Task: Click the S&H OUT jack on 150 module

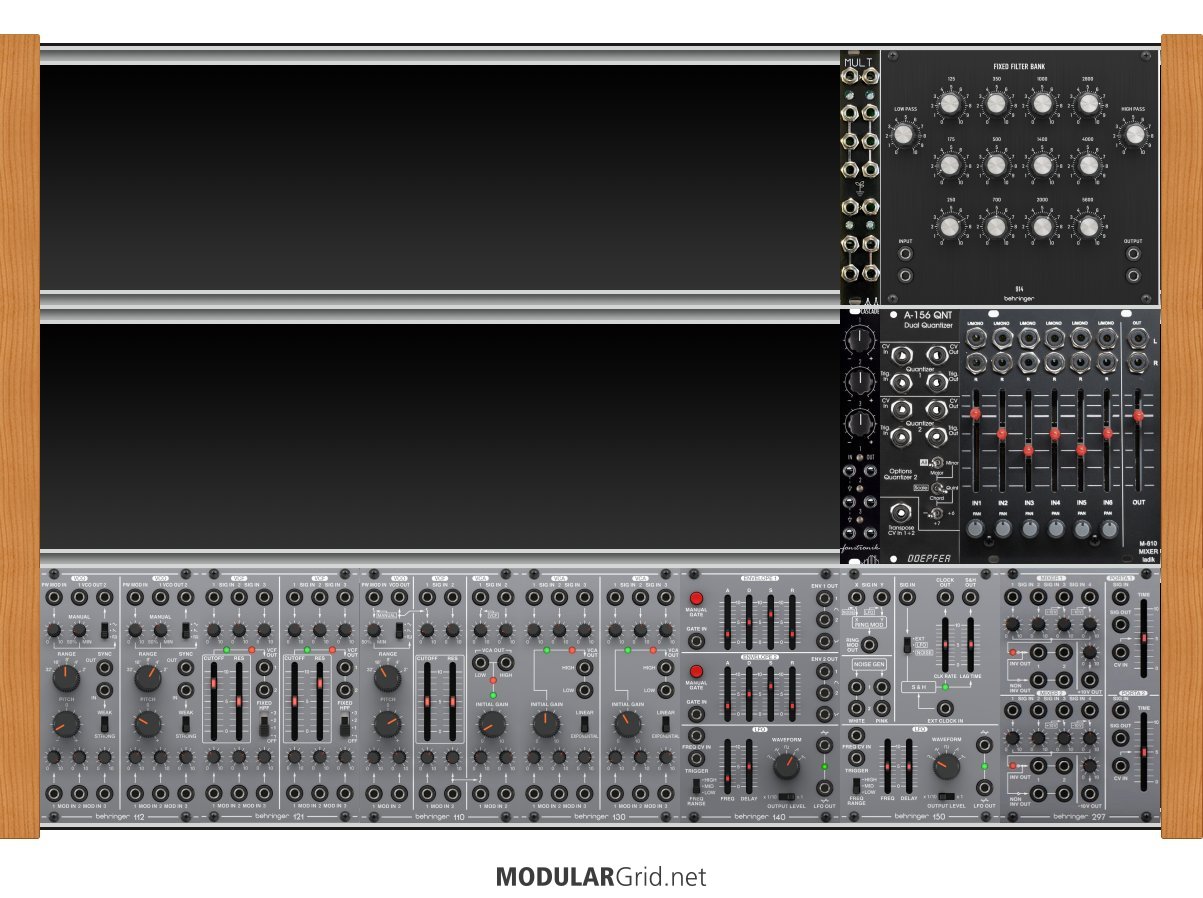Action: [970, 598]
